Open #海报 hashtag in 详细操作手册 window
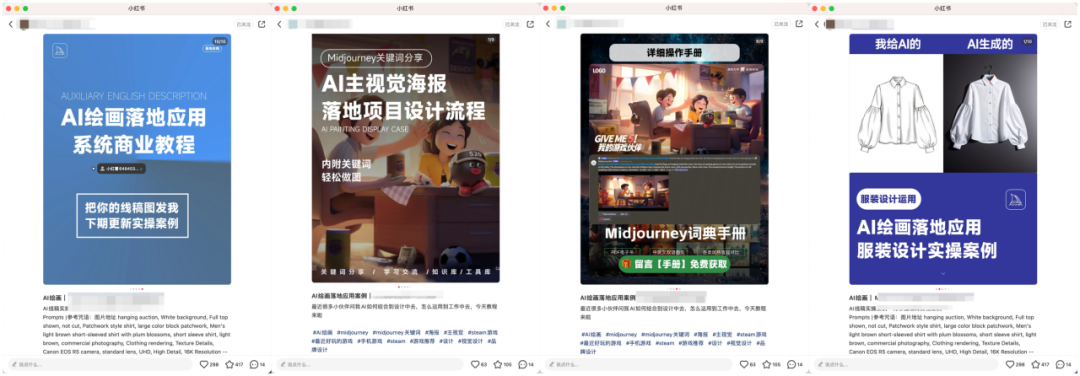 pyautogui.click(x=701, y=334)
